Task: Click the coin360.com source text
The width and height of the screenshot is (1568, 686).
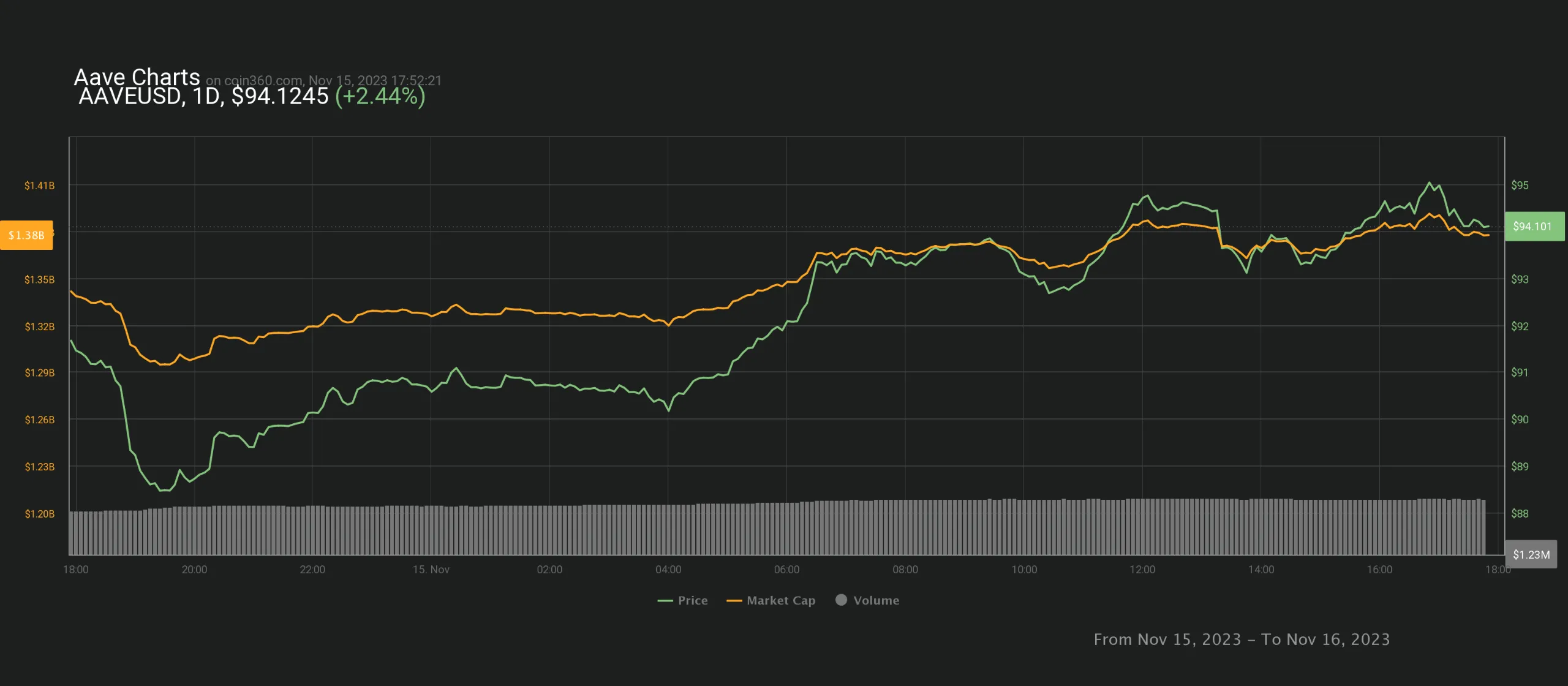Action: [x=263, y=81]
